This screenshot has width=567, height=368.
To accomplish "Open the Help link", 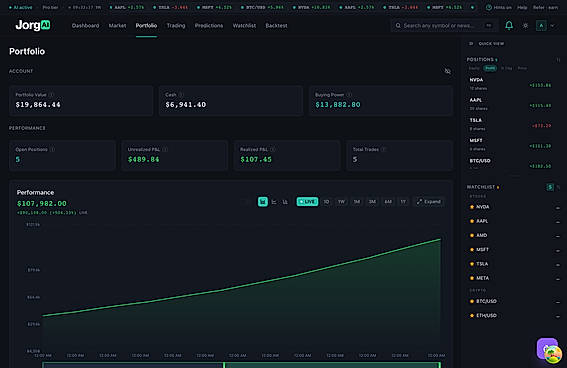I will pos(522,7).
